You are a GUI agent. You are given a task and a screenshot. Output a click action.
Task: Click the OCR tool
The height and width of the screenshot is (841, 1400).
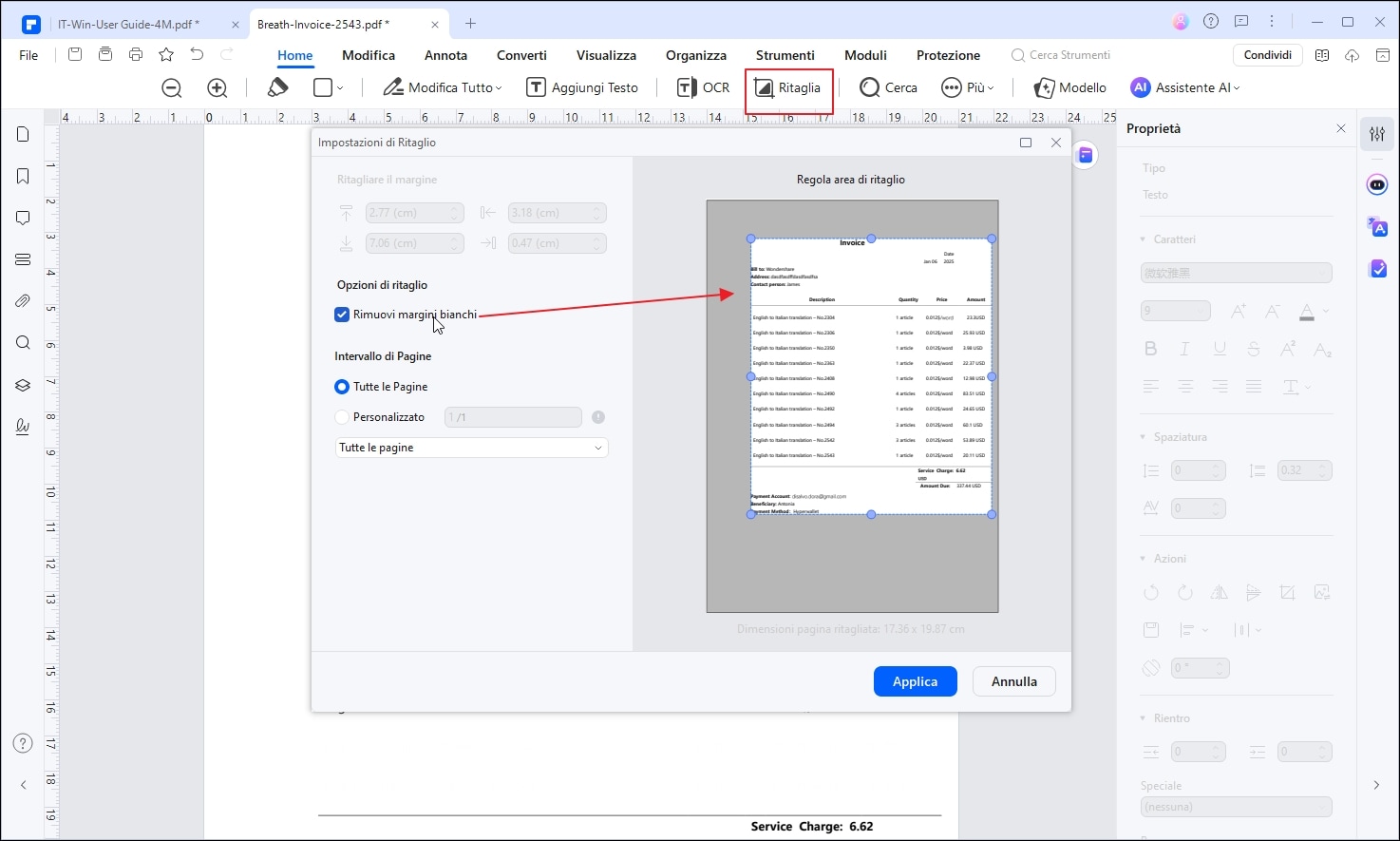click(704, 87)
